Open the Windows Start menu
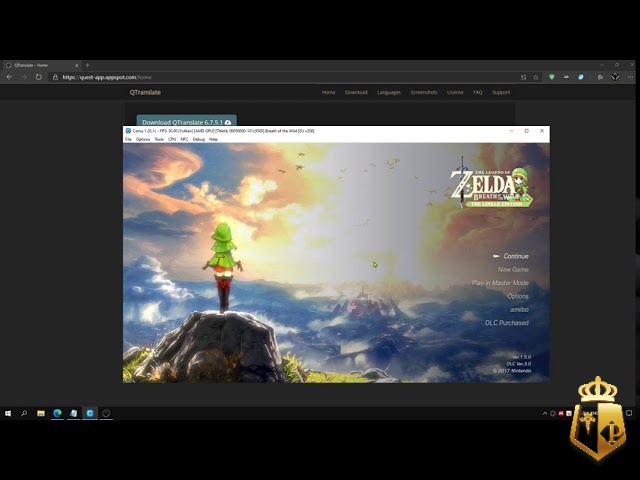This screenshot has width=640, height=480. click(x=8, y=413)
